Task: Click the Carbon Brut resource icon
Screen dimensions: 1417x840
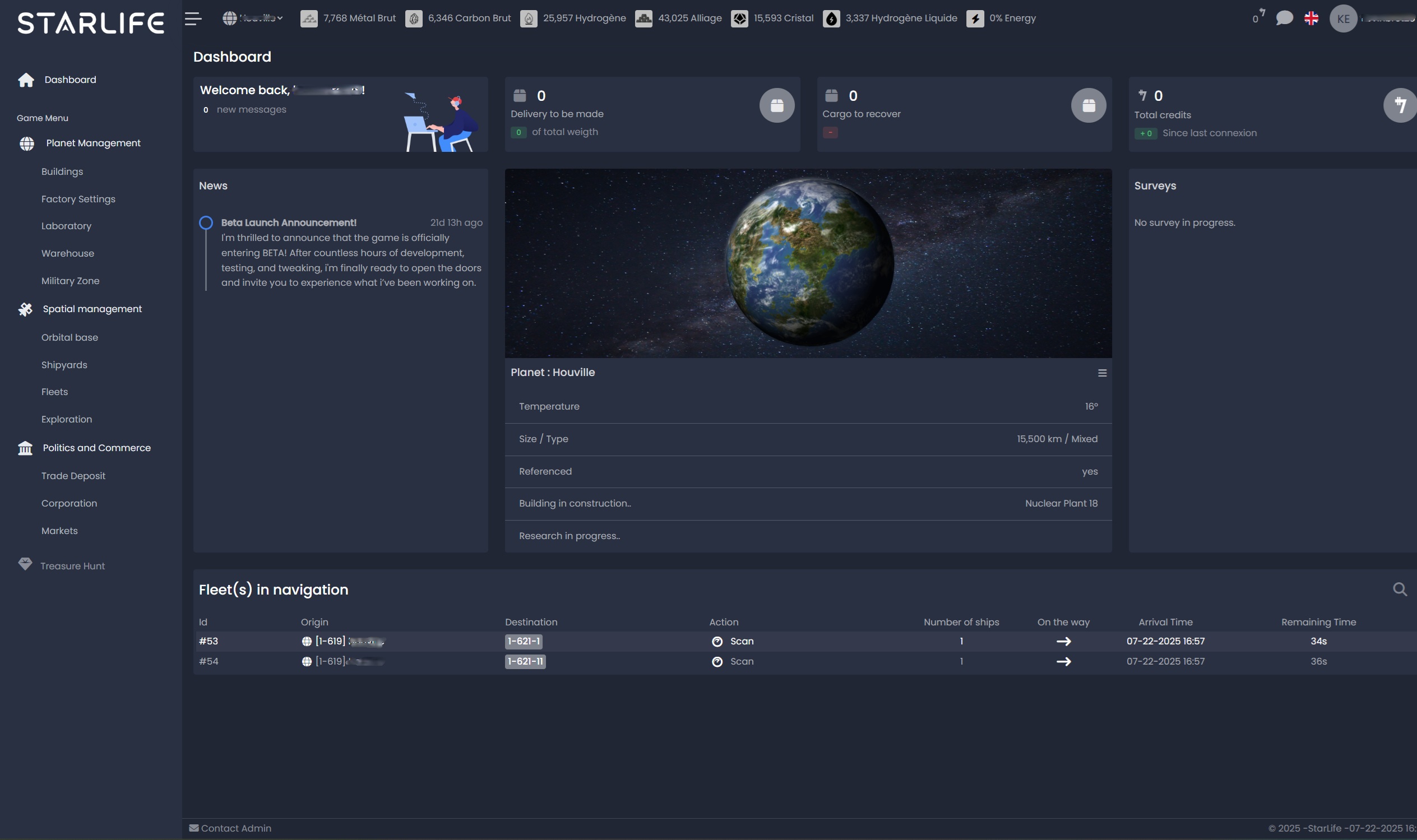Action: coord(414,18)
